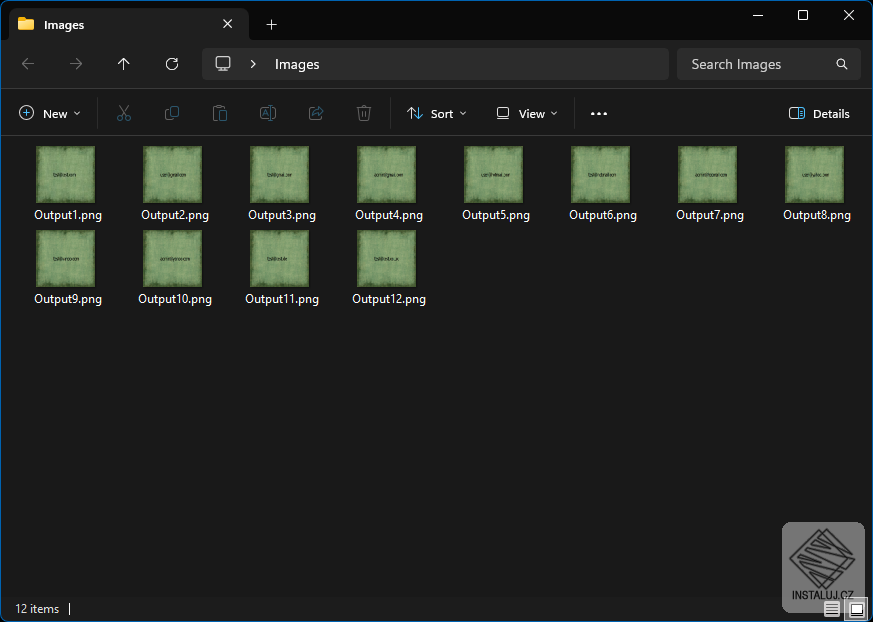Viewport: 873px width, 622px height.
Task: Select the Output7.png thumbnail
Action: point(707,174)
